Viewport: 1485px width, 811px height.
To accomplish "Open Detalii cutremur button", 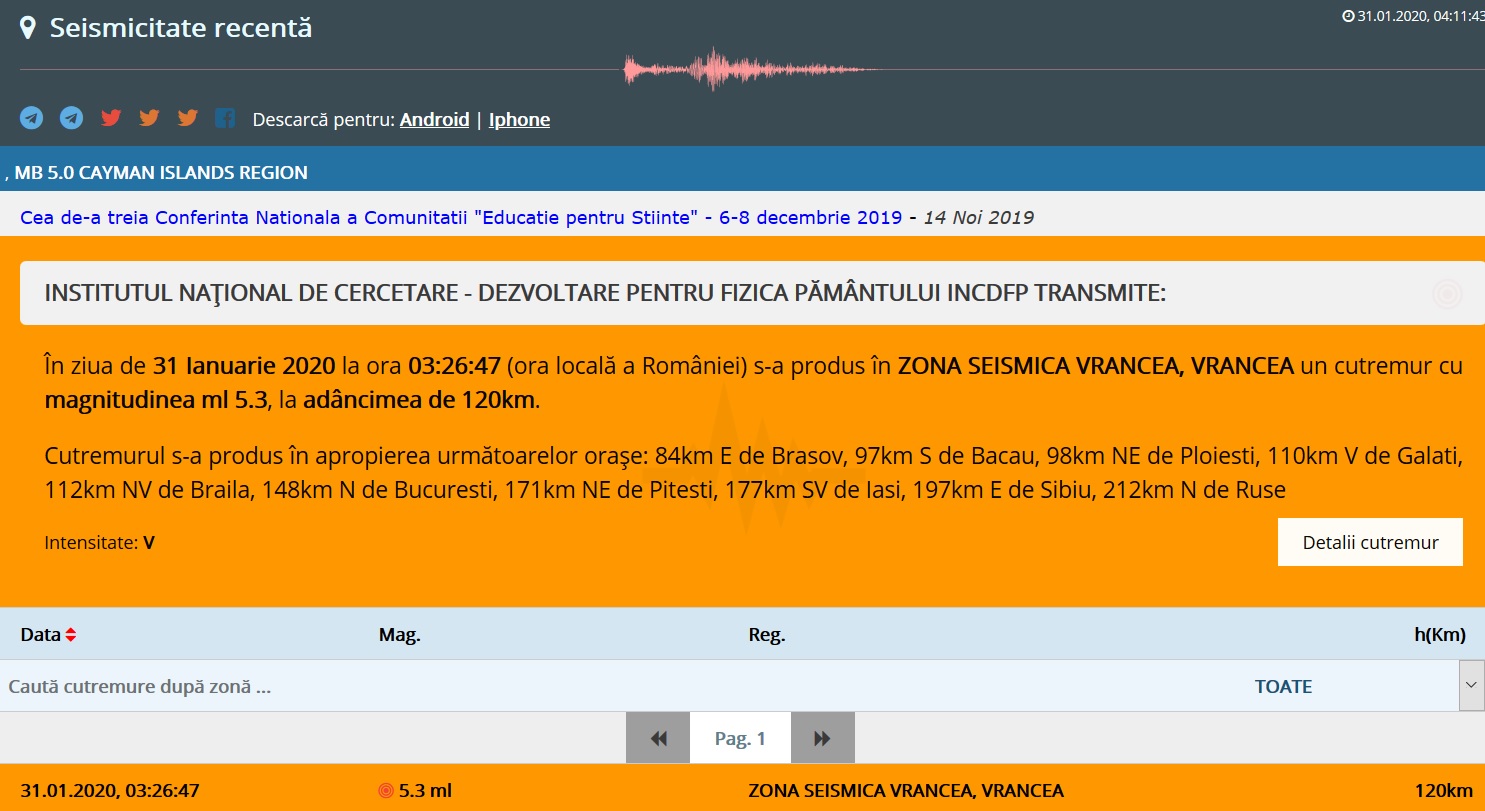I will pos(1370,542).
